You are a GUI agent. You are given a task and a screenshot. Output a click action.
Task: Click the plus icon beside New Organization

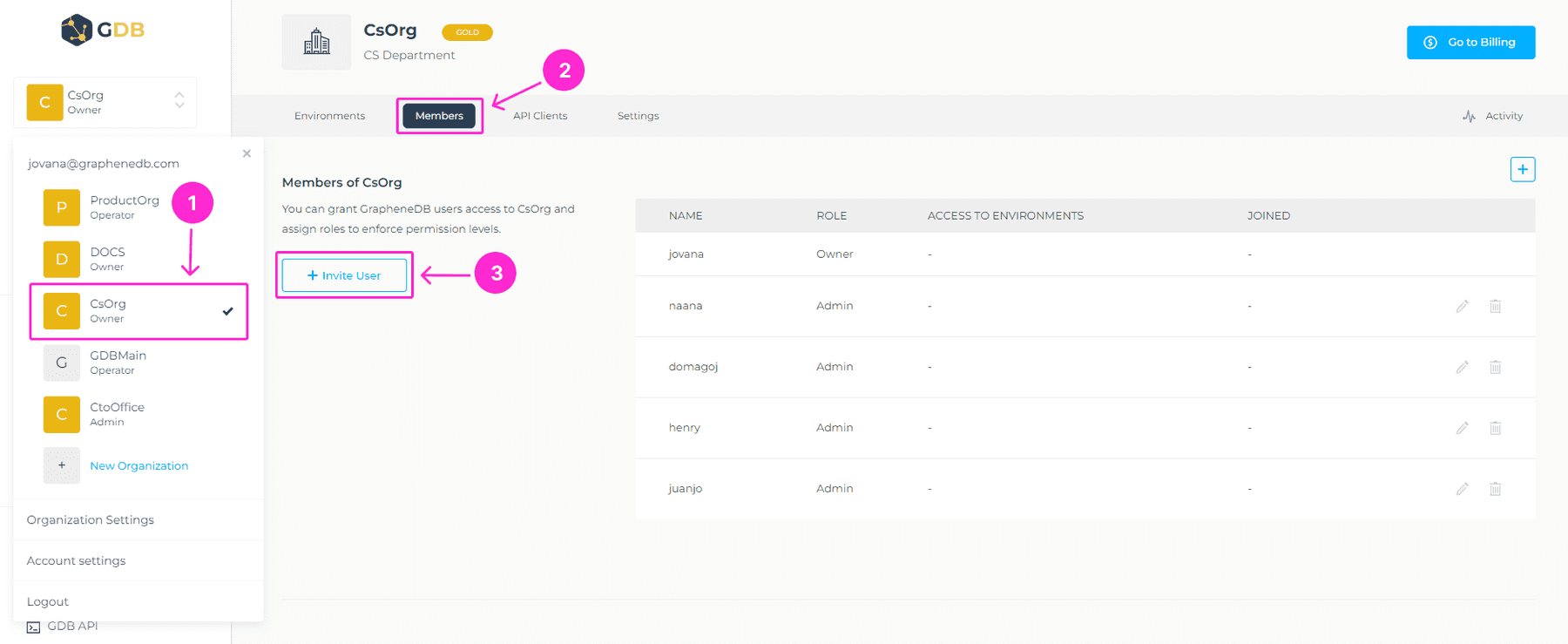pyautogui.click(x=62, y=465)
